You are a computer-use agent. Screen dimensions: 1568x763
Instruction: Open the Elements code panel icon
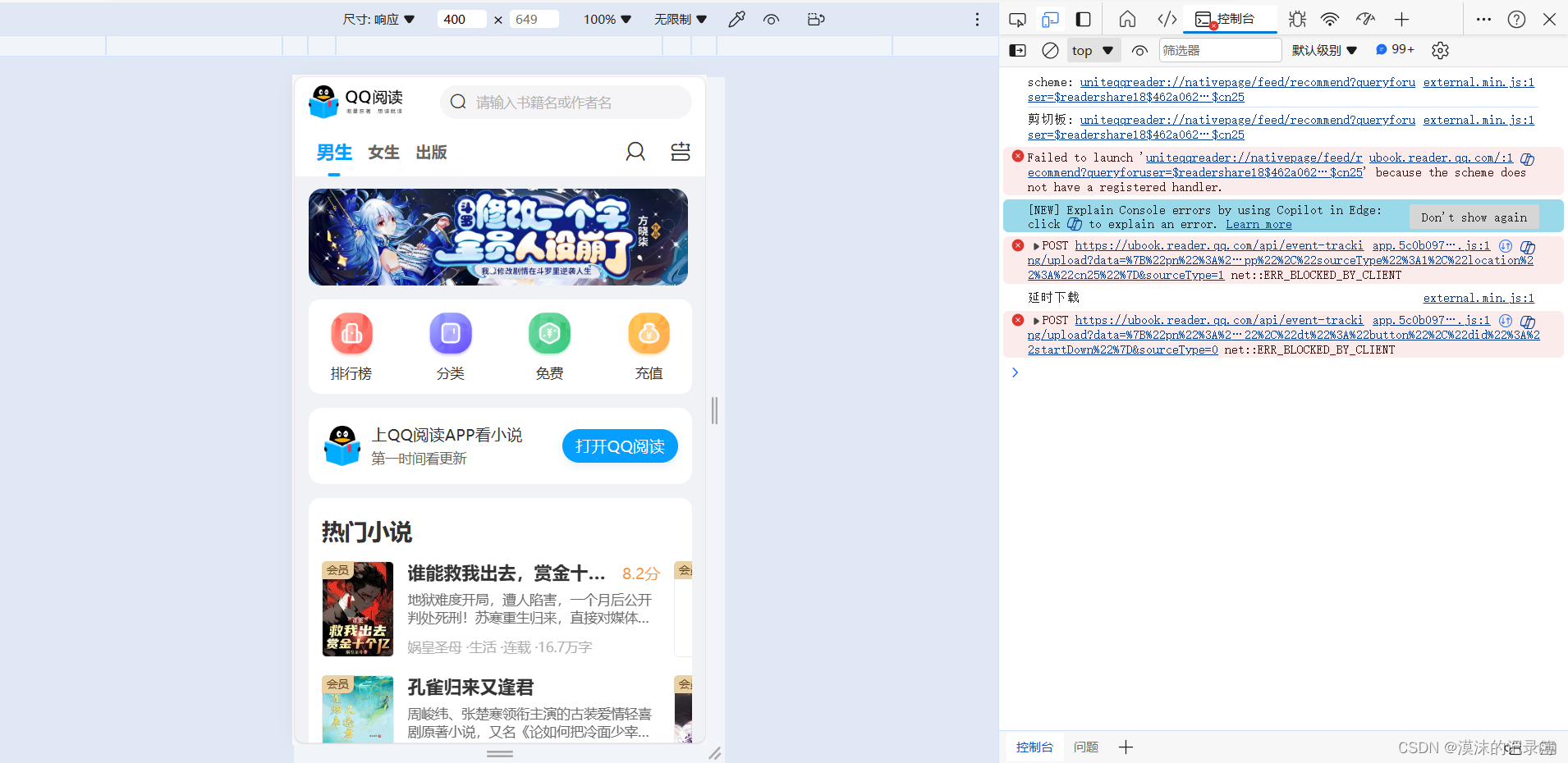(x=1167, y=20)
